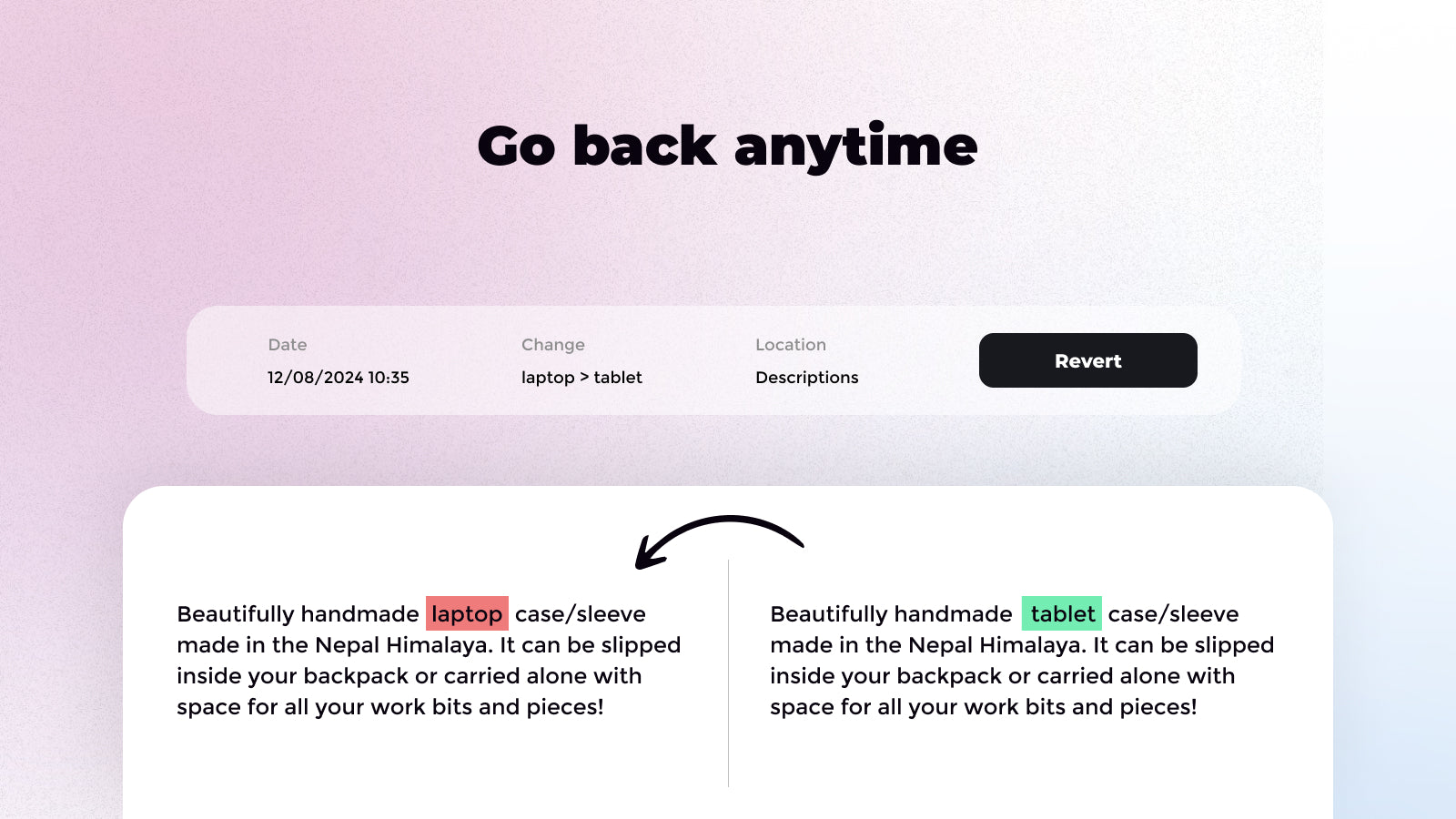
Task: Click the Go back anytime heading
Action: point(727,147)
